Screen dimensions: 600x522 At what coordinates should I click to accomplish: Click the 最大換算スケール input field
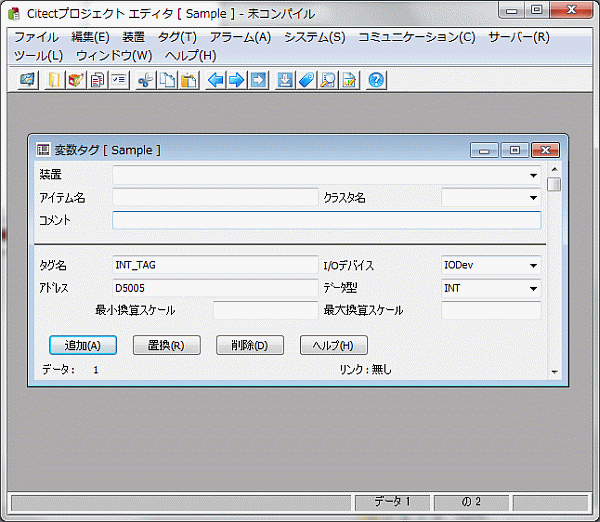tap(491, 310)
